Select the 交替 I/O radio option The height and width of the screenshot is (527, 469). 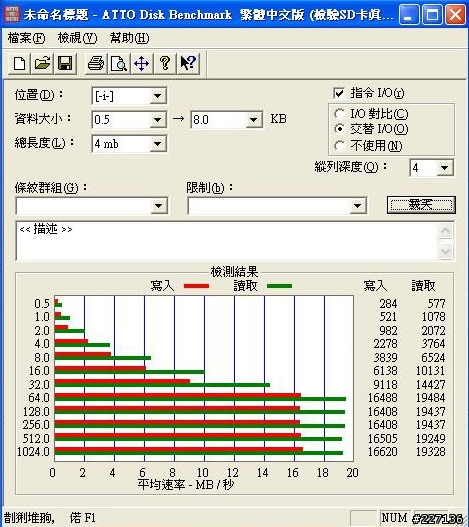(x=340, y=129)
